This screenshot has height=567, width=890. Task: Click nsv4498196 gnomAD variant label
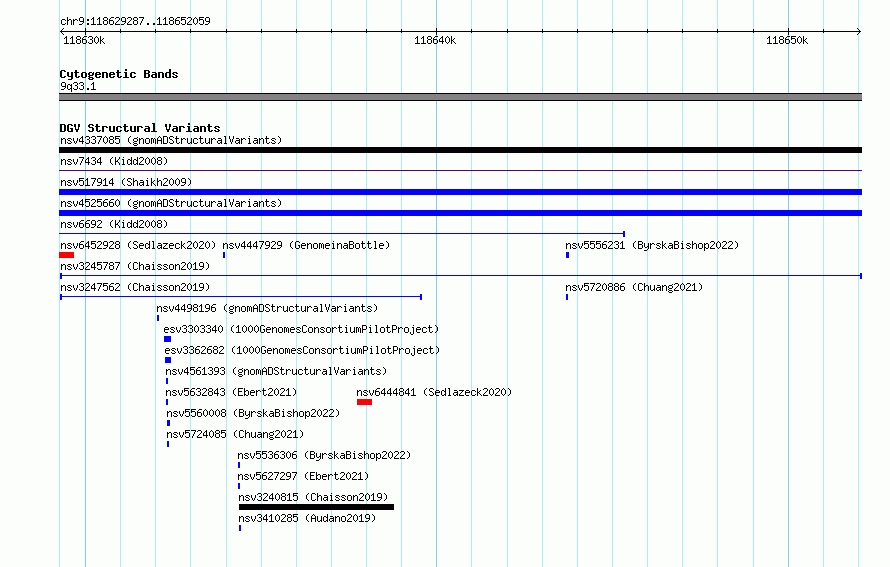(x=267, y=308)
